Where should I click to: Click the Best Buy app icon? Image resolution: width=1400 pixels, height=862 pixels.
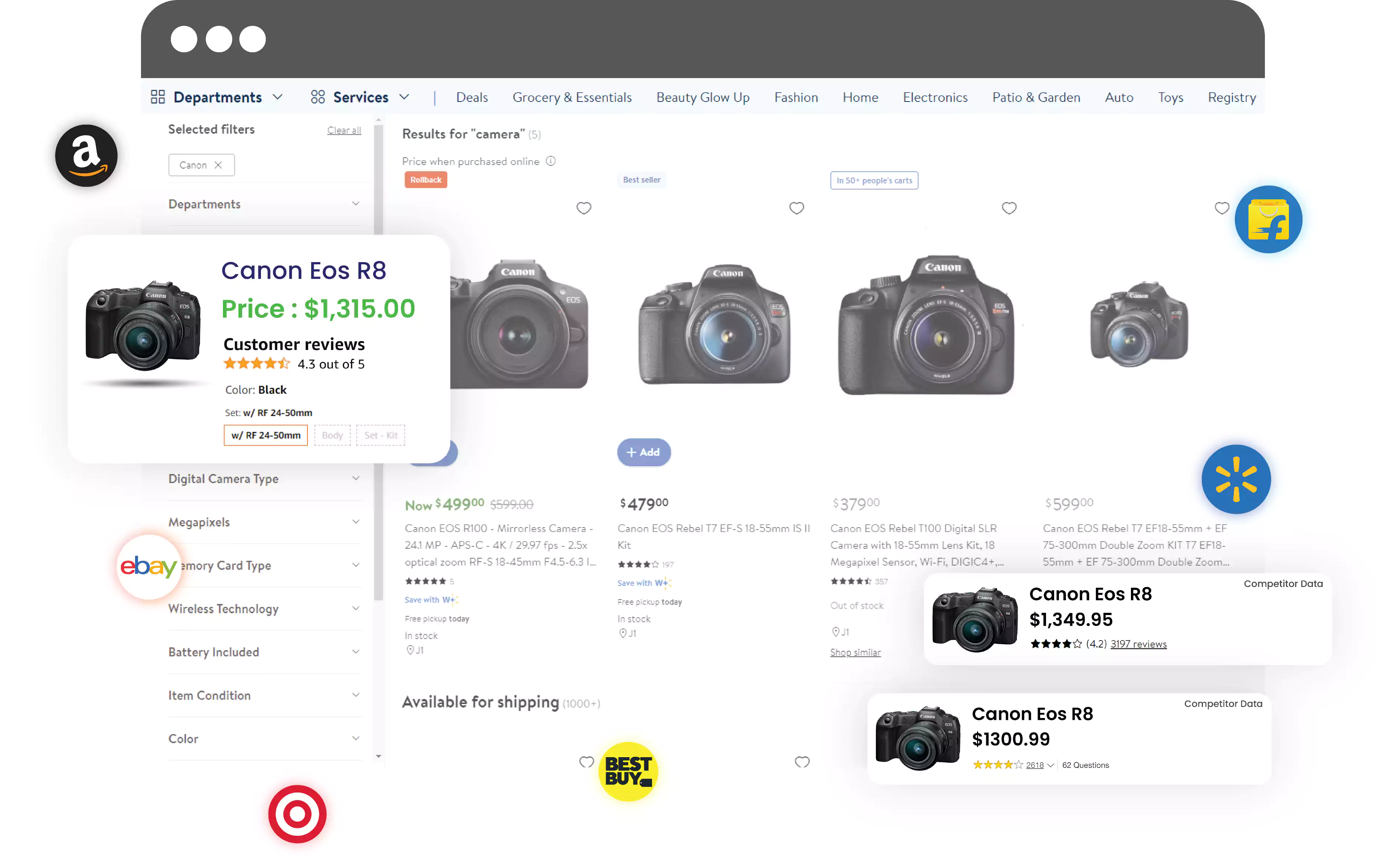tap(630, 770)
